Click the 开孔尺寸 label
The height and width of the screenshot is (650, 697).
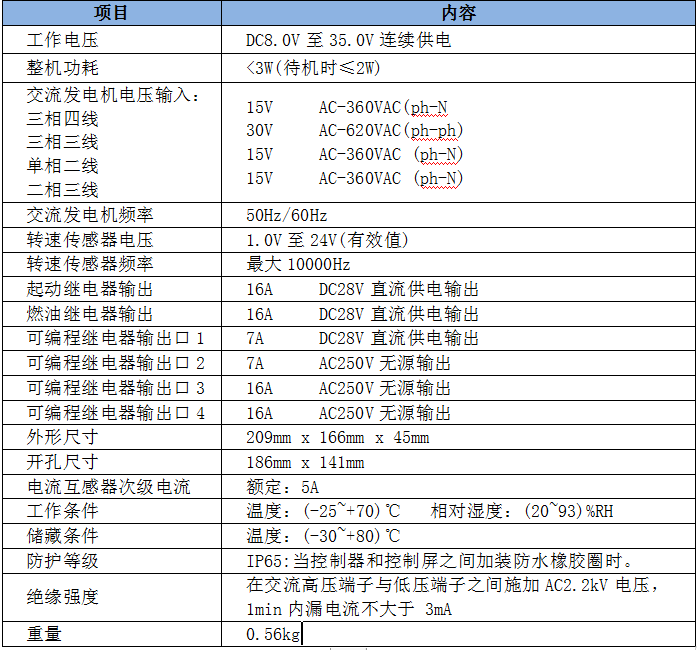pyautogui.click(x=62, y=462)
